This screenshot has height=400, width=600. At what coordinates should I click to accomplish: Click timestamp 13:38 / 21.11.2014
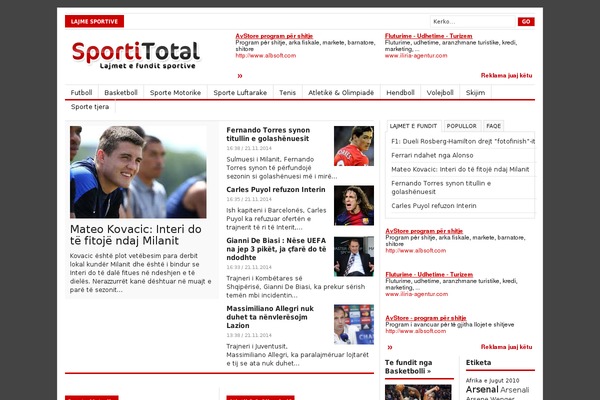(249, 335)
